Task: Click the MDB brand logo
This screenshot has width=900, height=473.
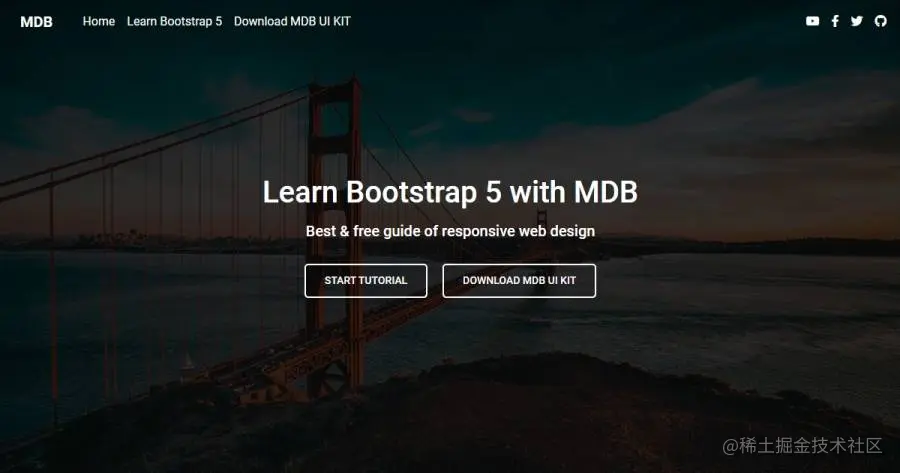Action: (36, 22)
